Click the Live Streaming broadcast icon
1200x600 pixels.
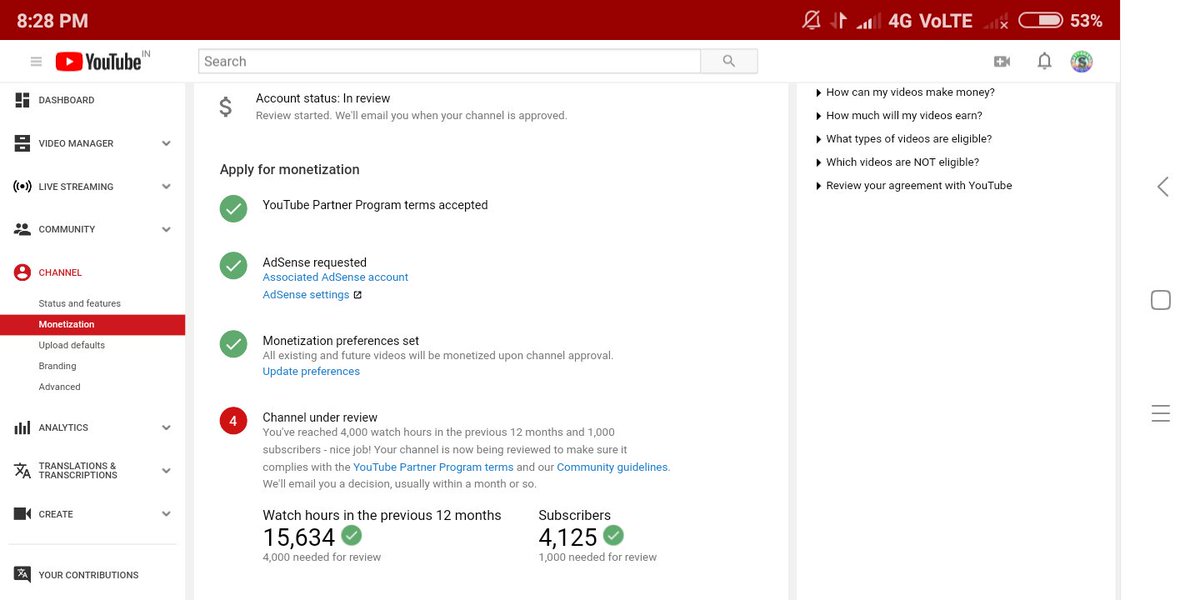click(x=22, y=186)
